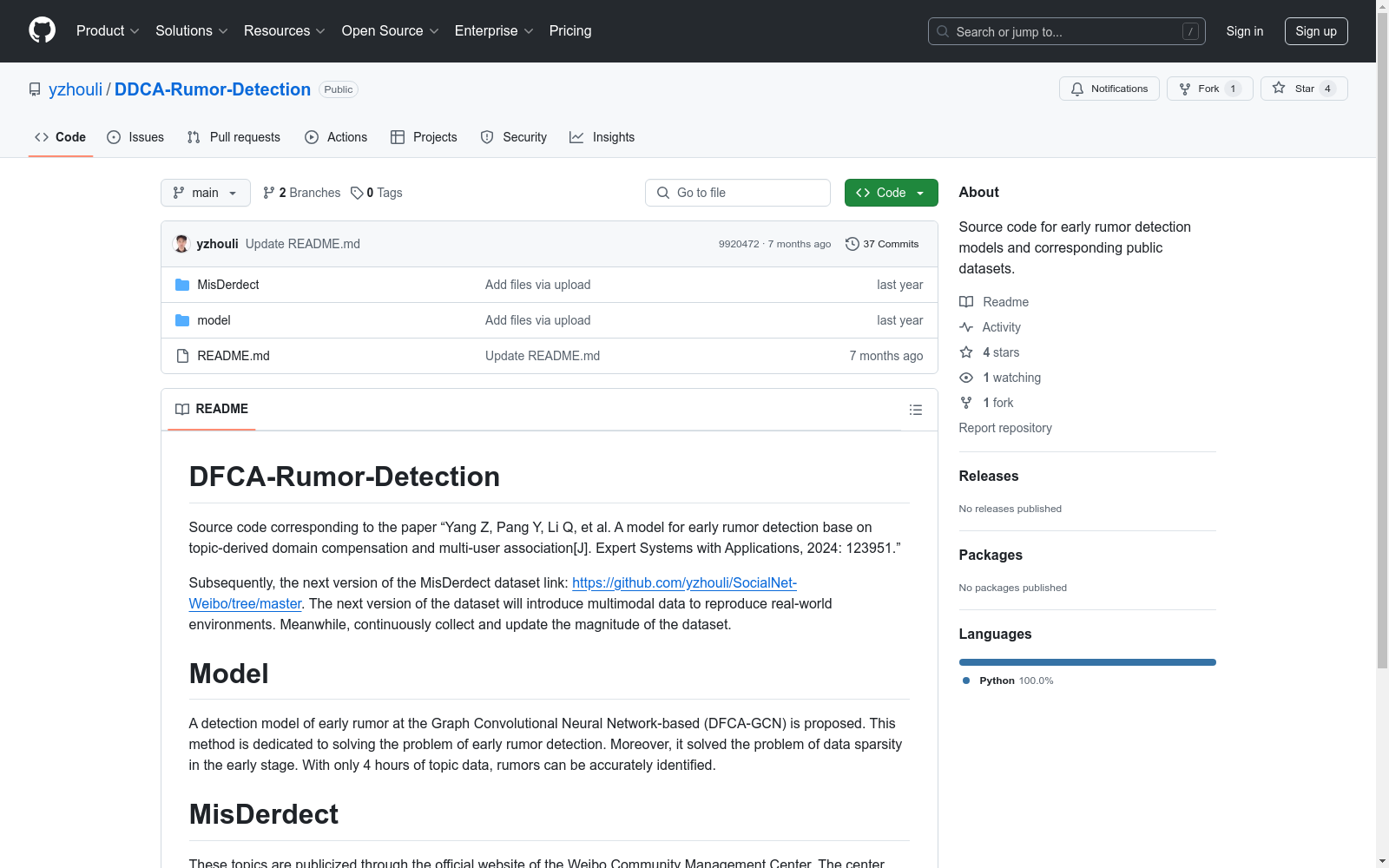Click the search magnifier icon in header

tap(943, 31)
